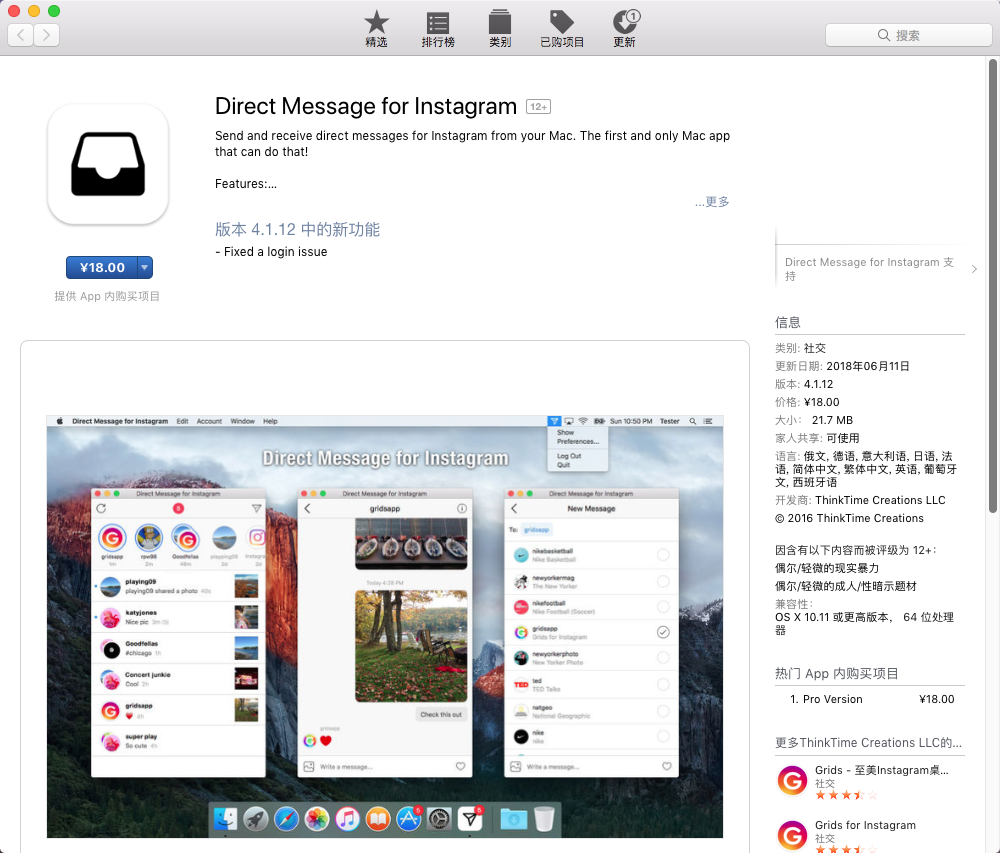
Task: Click the 热门 App 内购买项目 heading
Action: [x=837, y=674]
